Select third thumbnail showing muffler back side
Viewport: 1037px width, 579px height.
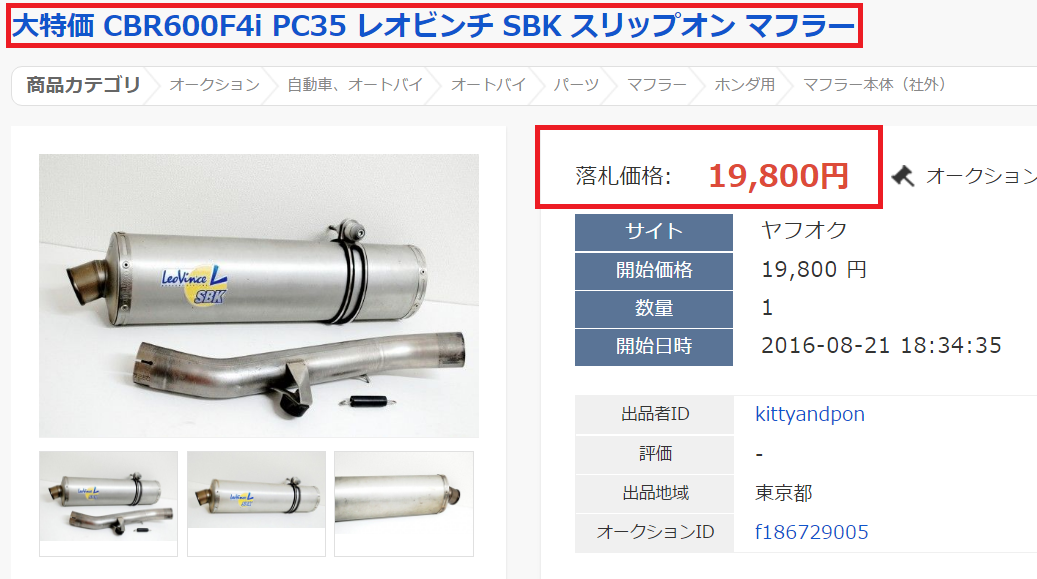pyautogui.click(x=404, y=504)
